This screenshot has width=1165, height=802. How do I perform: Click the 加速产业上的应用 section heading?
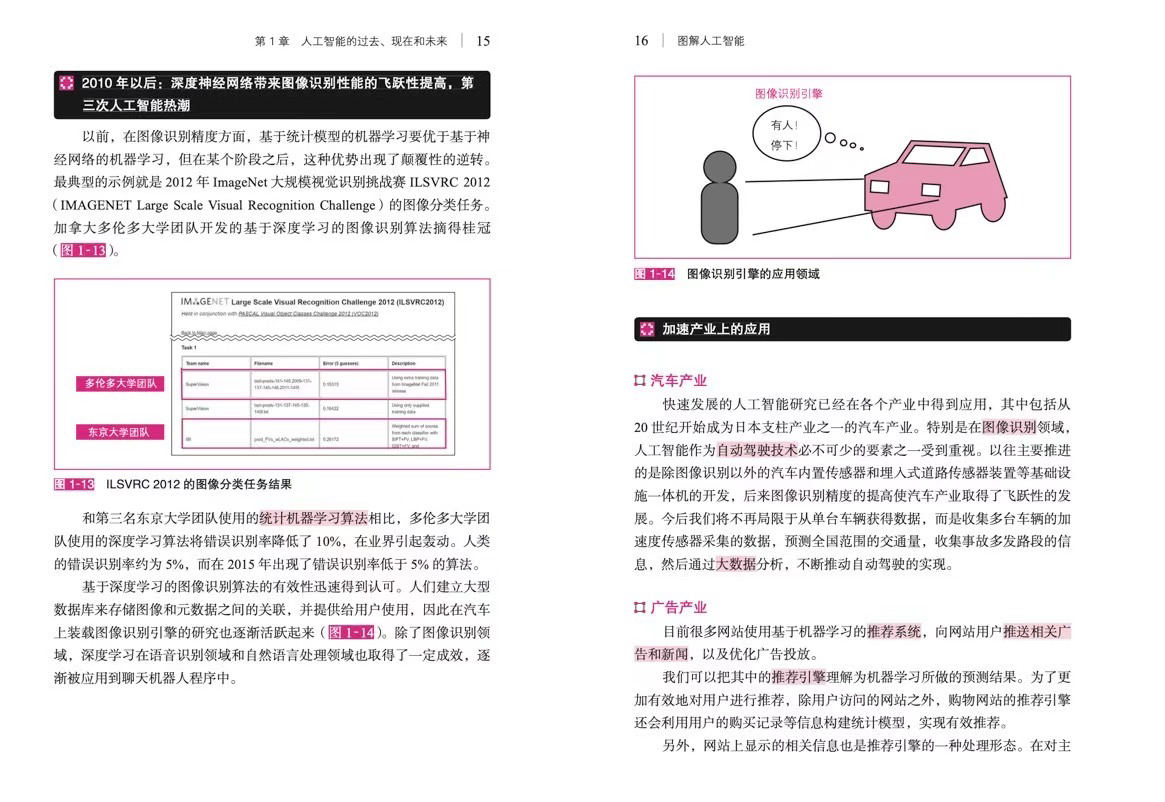click(x=715, y=329)
